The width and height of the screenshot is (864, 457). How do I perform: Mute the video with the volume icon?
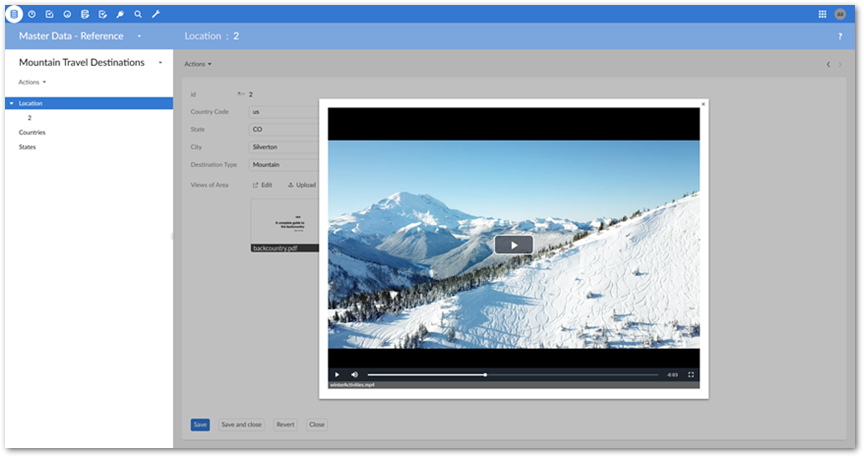pos(354,375)
